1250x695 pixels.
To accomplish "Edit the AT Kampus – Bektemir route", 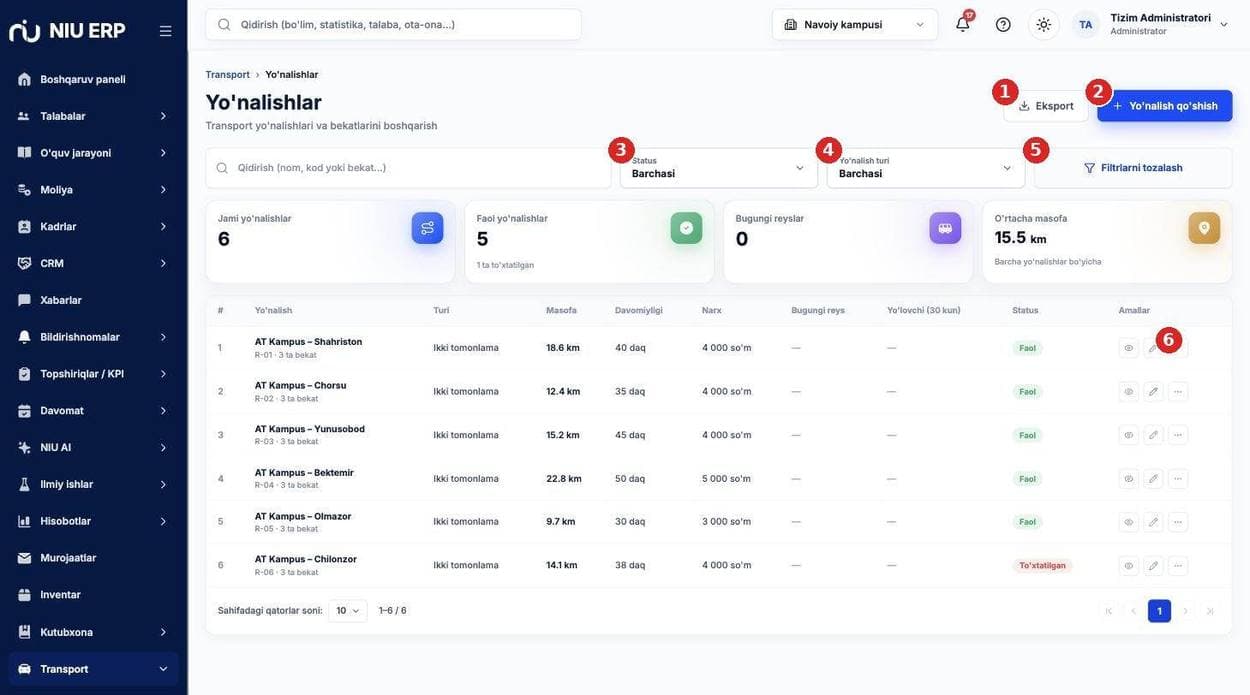I will 1153,479.
